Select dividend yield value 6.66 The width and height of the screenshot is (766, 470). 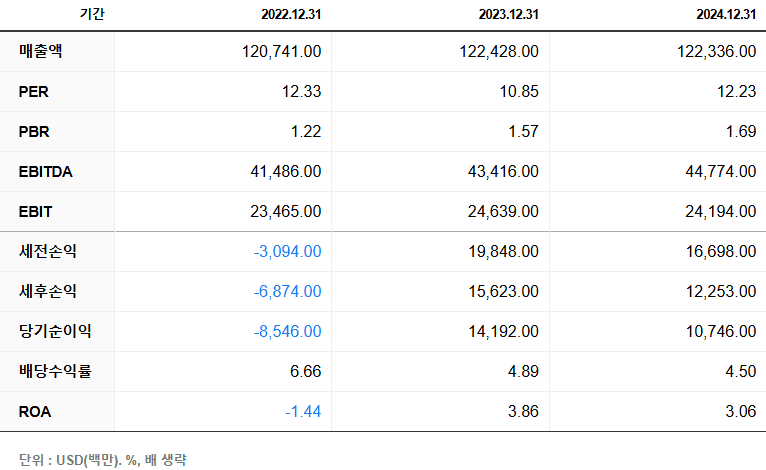coord(305,371)
